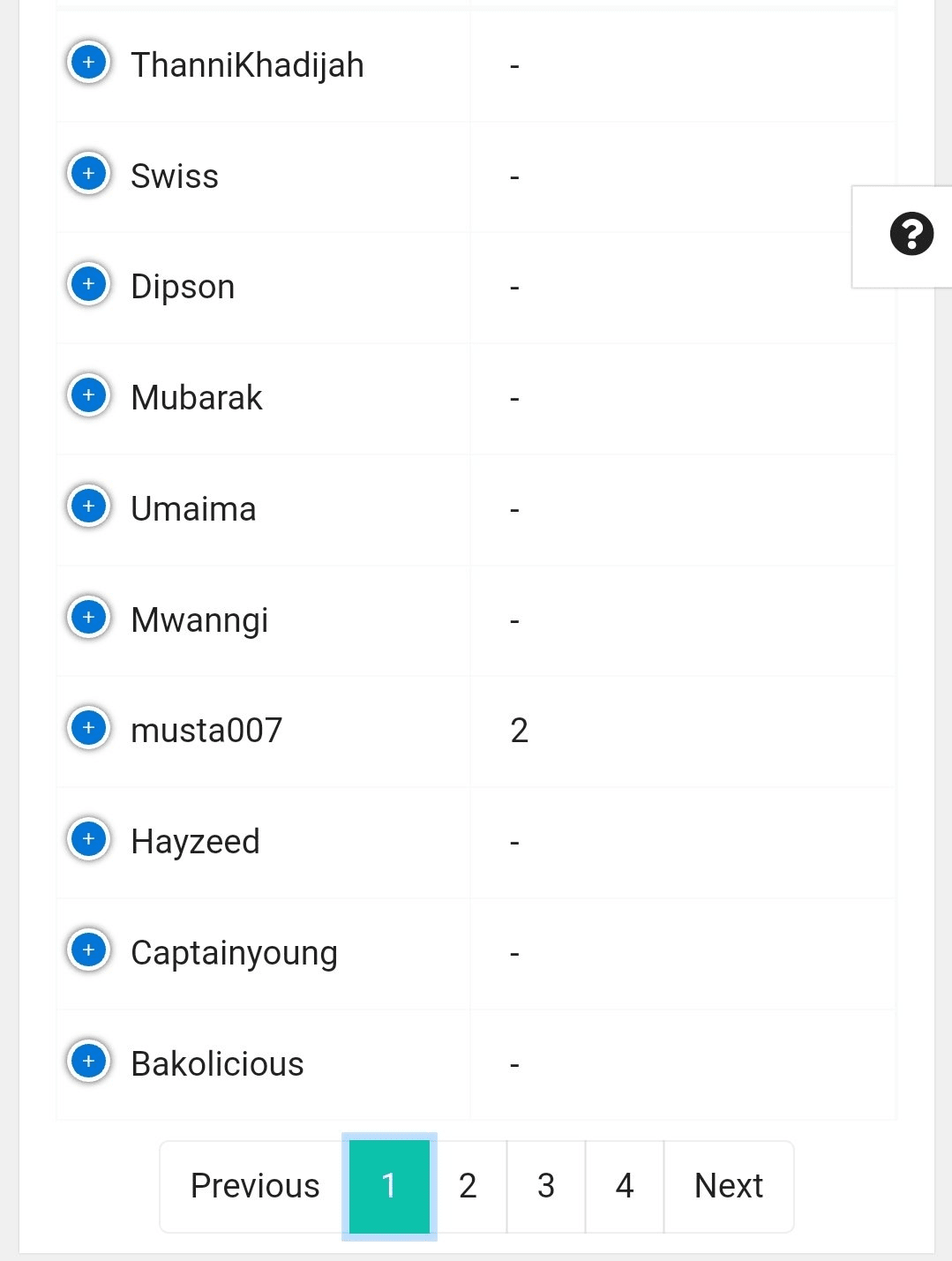Go to the Previous page
Image resolution: width=952 pixels, height=1261 pixels.
pos(255,1186)
